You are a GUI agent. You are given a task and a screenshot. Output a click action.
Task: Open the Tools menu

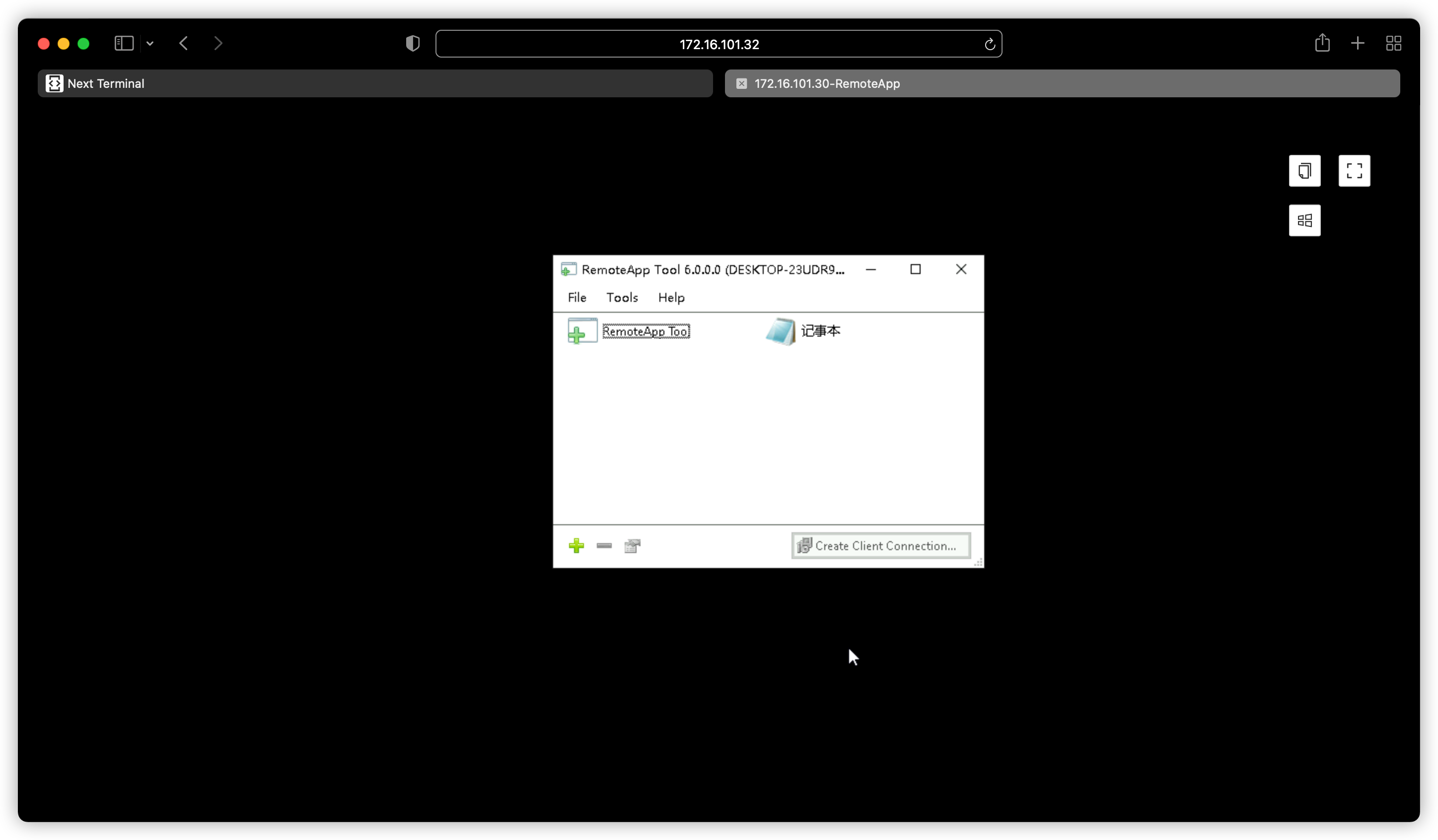point(622,297)
